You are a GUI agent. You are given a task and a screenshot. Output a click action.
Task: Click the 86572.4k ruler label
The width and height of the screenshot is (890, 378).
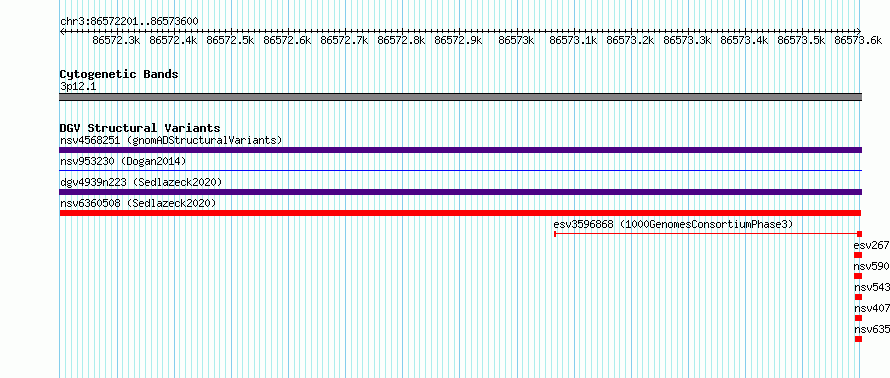tap(173, 40)
